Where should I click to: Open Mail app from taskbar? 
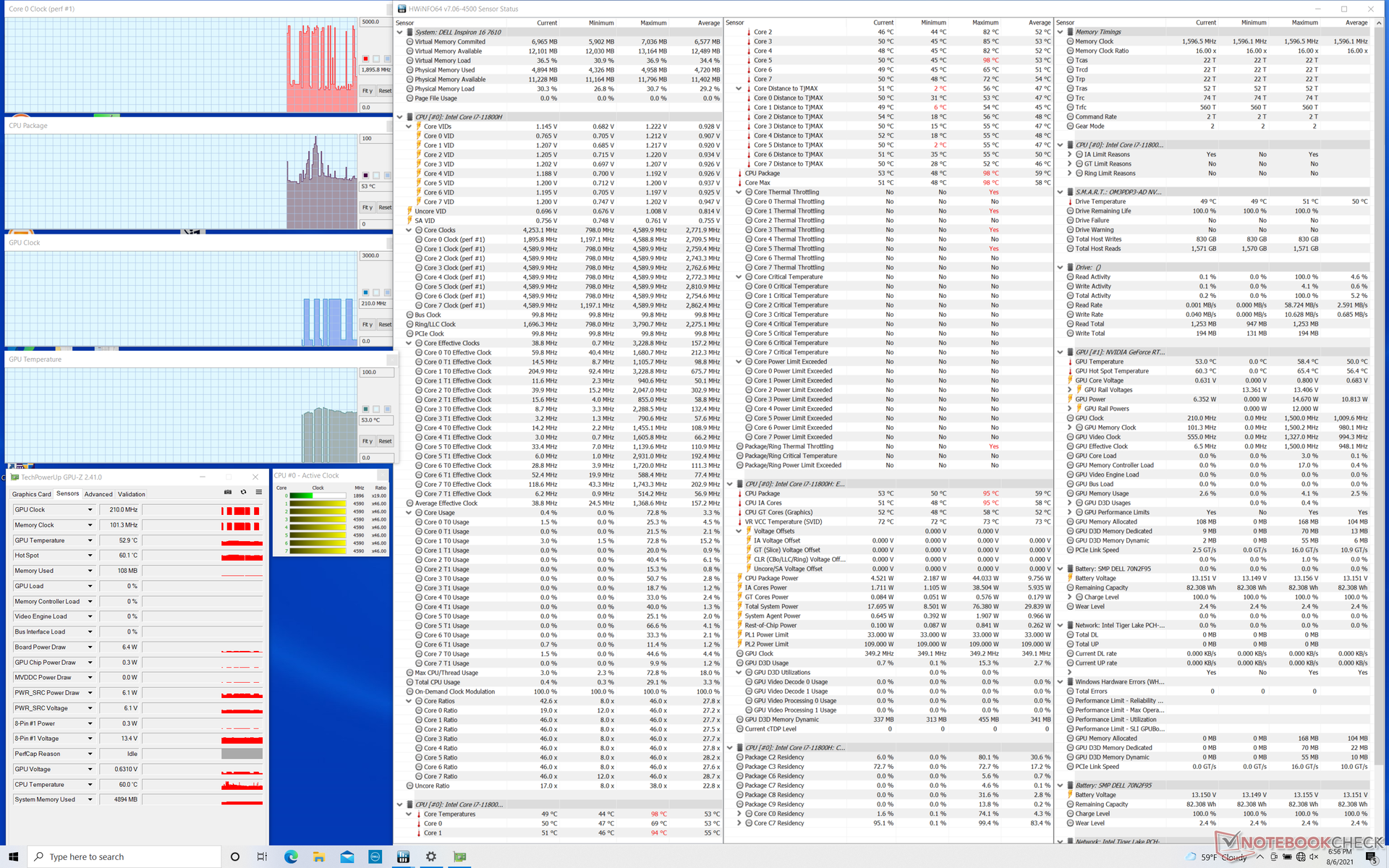(x=347, y=856)
